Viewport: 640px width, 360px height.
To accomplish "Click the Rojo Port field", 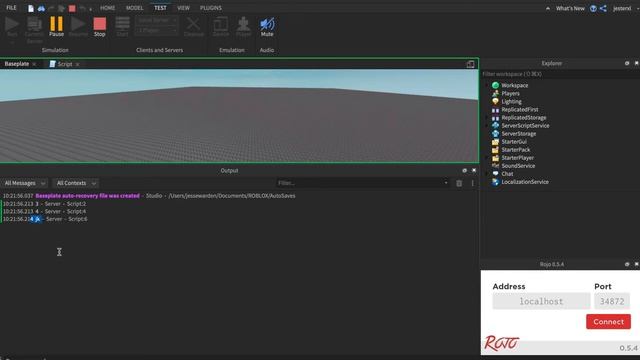I will pyautogui.click(x=612, y=301).
